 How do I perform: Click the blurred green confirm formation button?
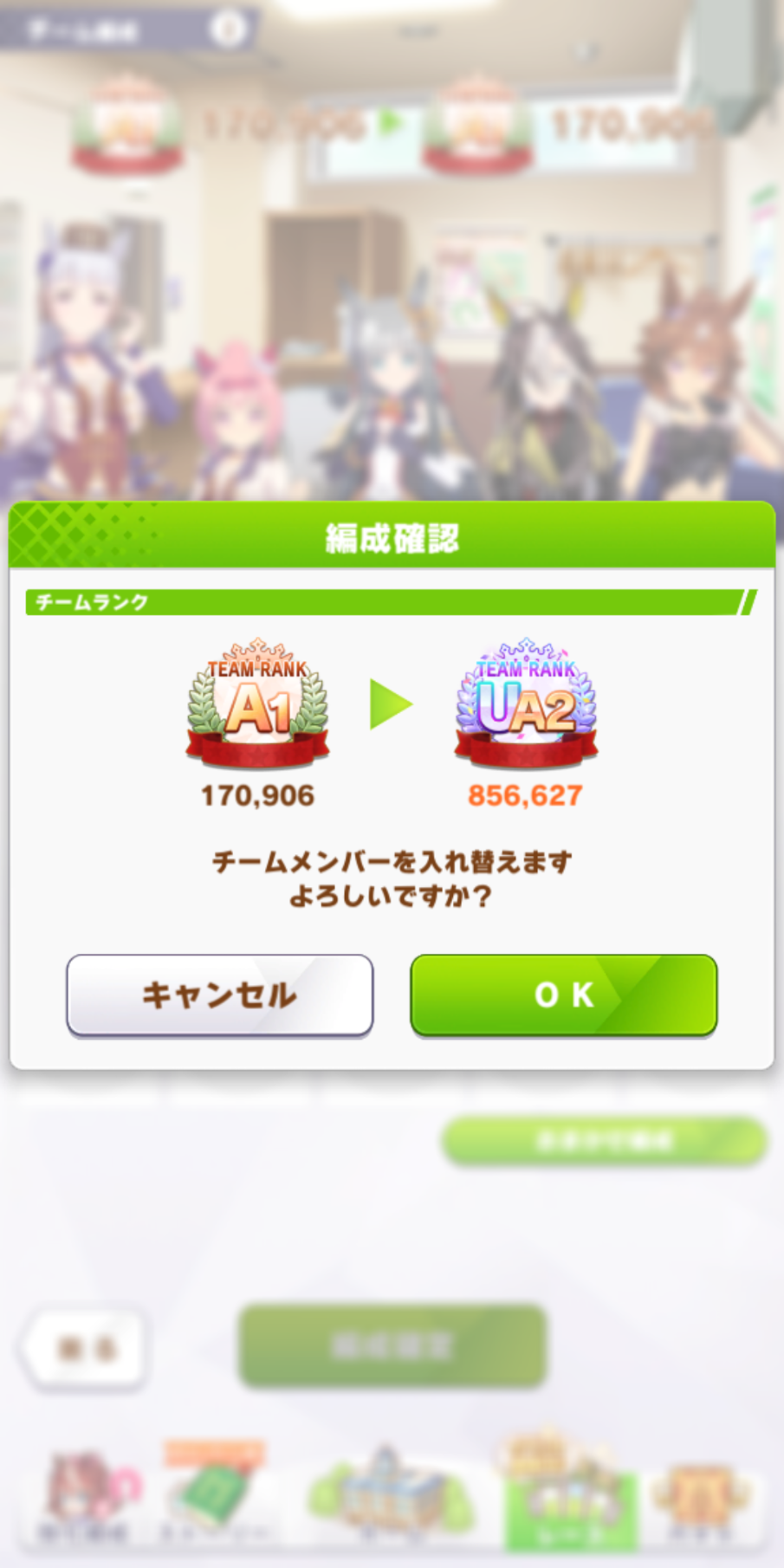tap(392, 1345)
